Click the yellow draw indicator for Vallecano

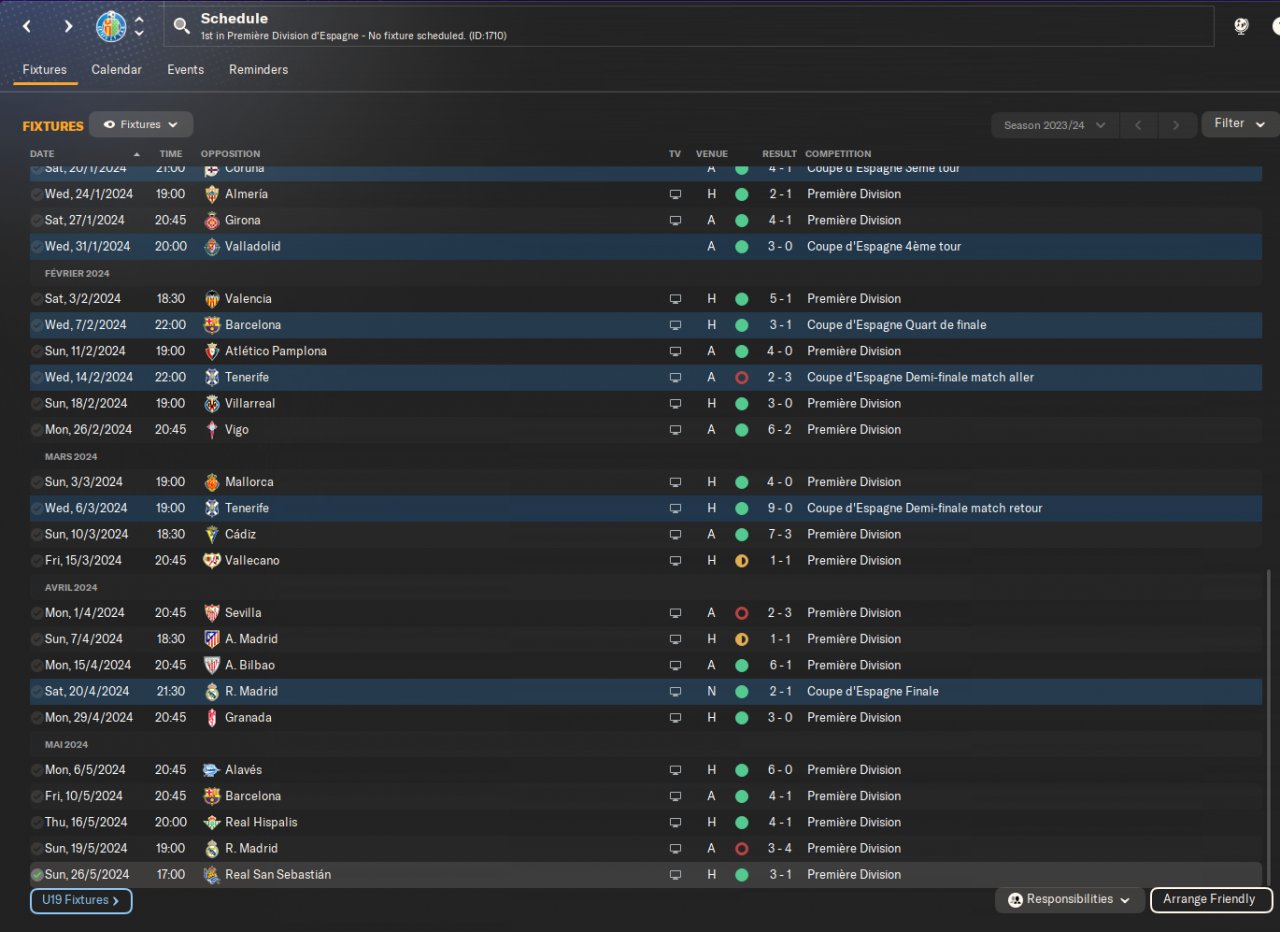[741, 561]
